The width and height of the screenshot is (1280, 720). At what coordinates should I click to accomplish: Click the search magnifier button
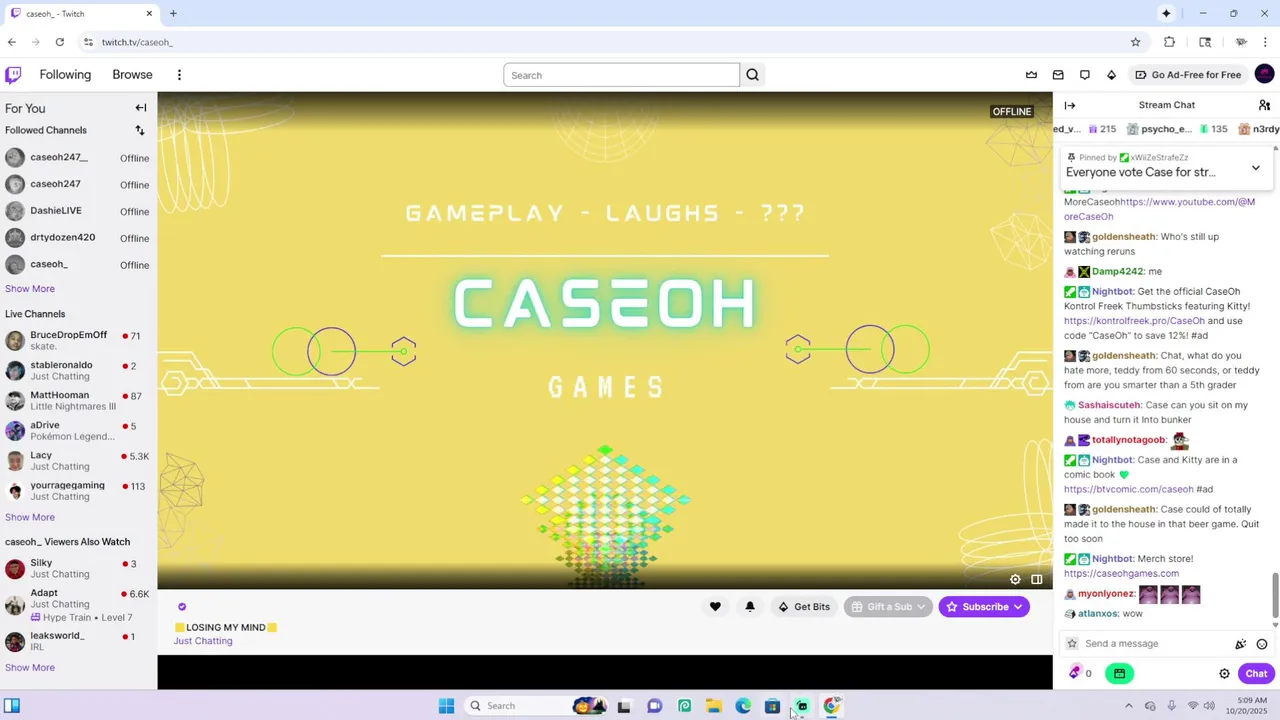tap(753, 75)
